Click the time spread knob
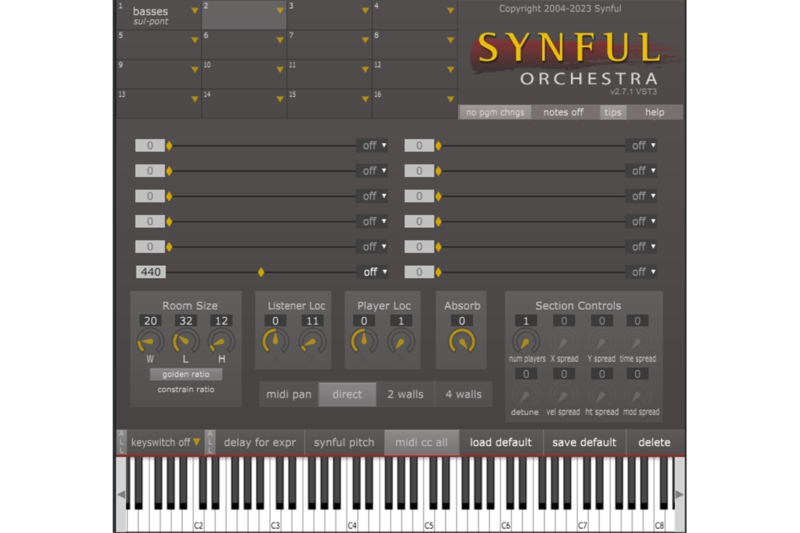 [637, 342]
